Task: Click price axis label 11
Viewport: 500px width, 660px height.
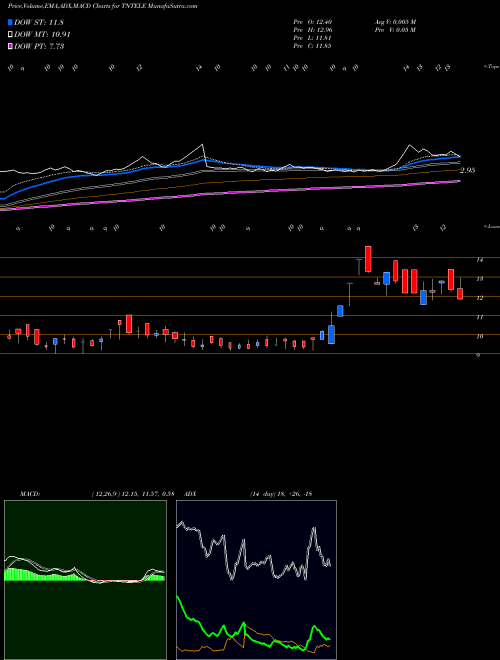Action: click(479, 317)
